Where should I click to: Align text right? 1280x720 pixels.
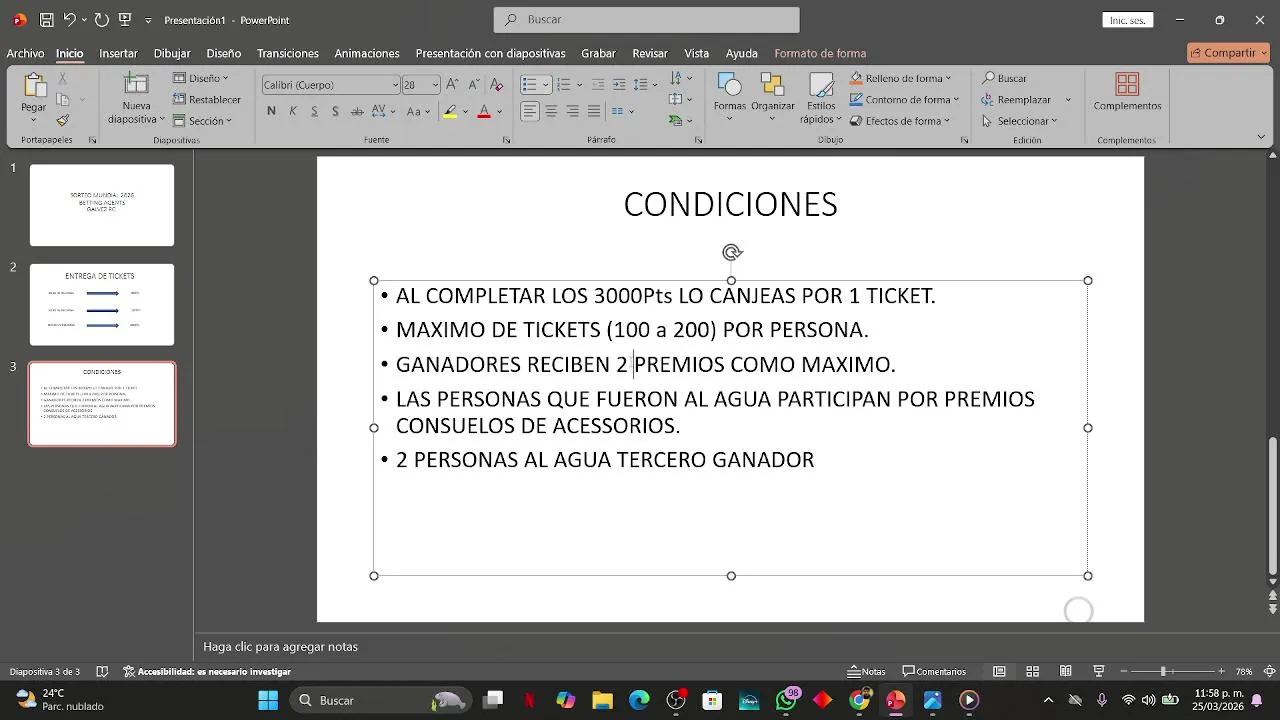(572, 111)
